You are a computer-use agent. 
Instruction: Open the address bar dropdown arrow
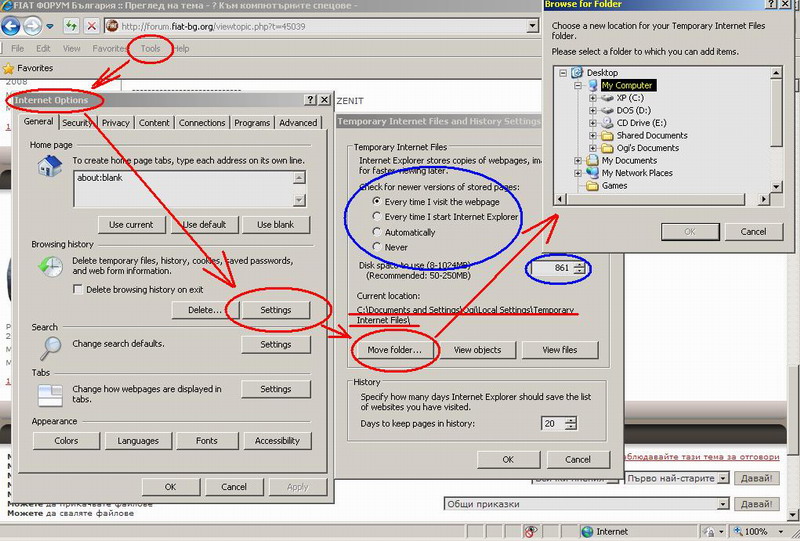(x=533, y=26)
